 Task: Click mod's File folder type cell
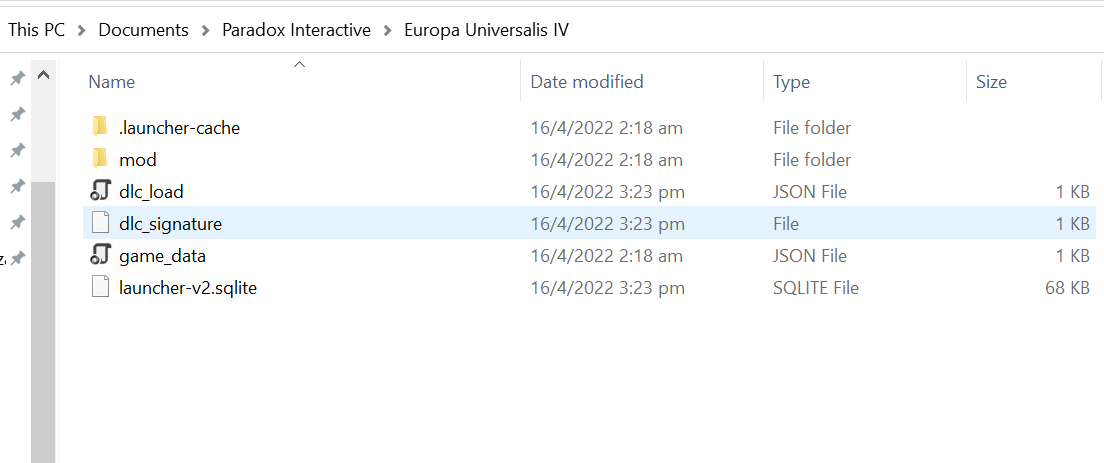click(x=812, y=160)
